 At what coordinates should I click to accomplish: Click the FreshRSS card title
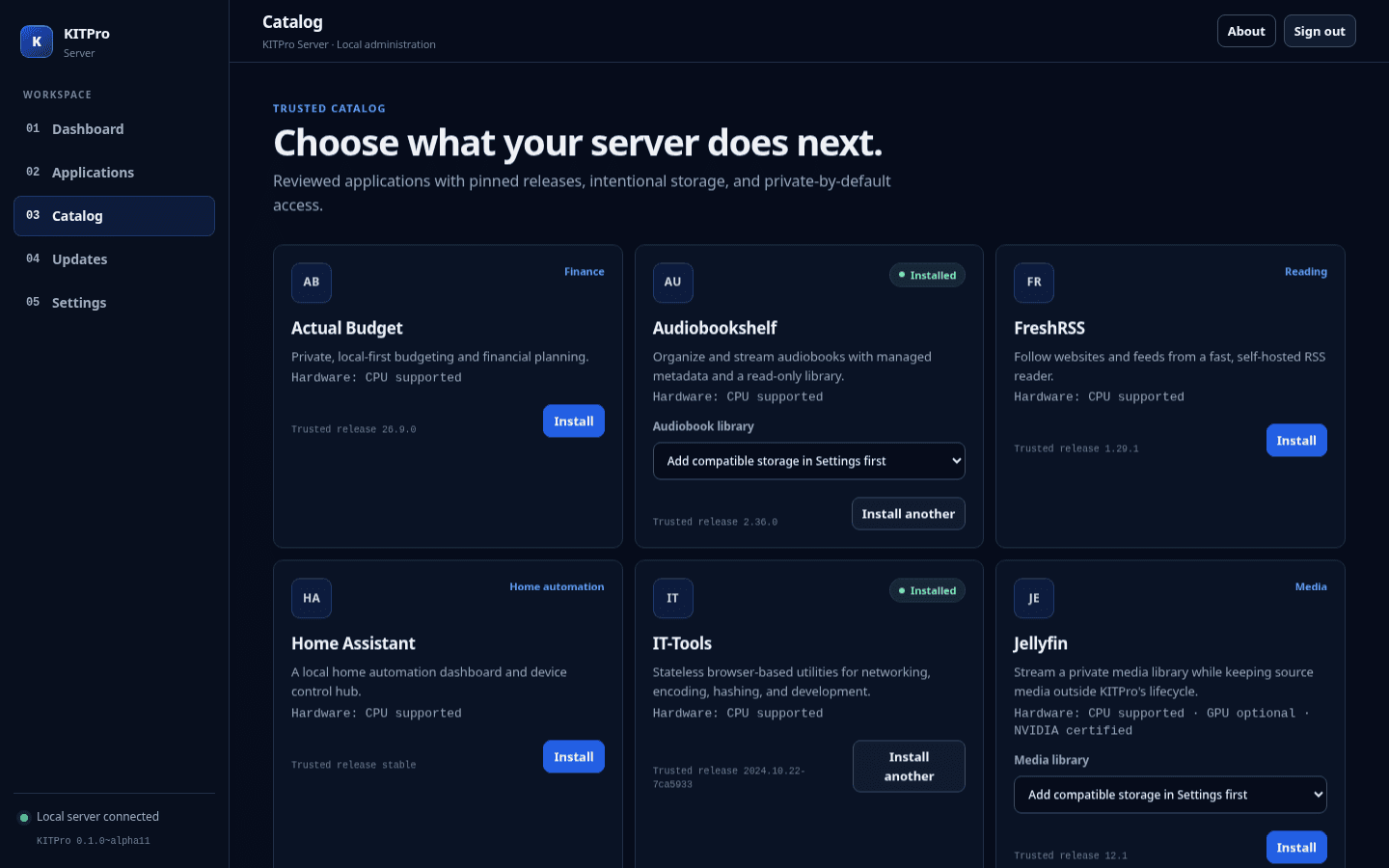(x=1049, y=328)
